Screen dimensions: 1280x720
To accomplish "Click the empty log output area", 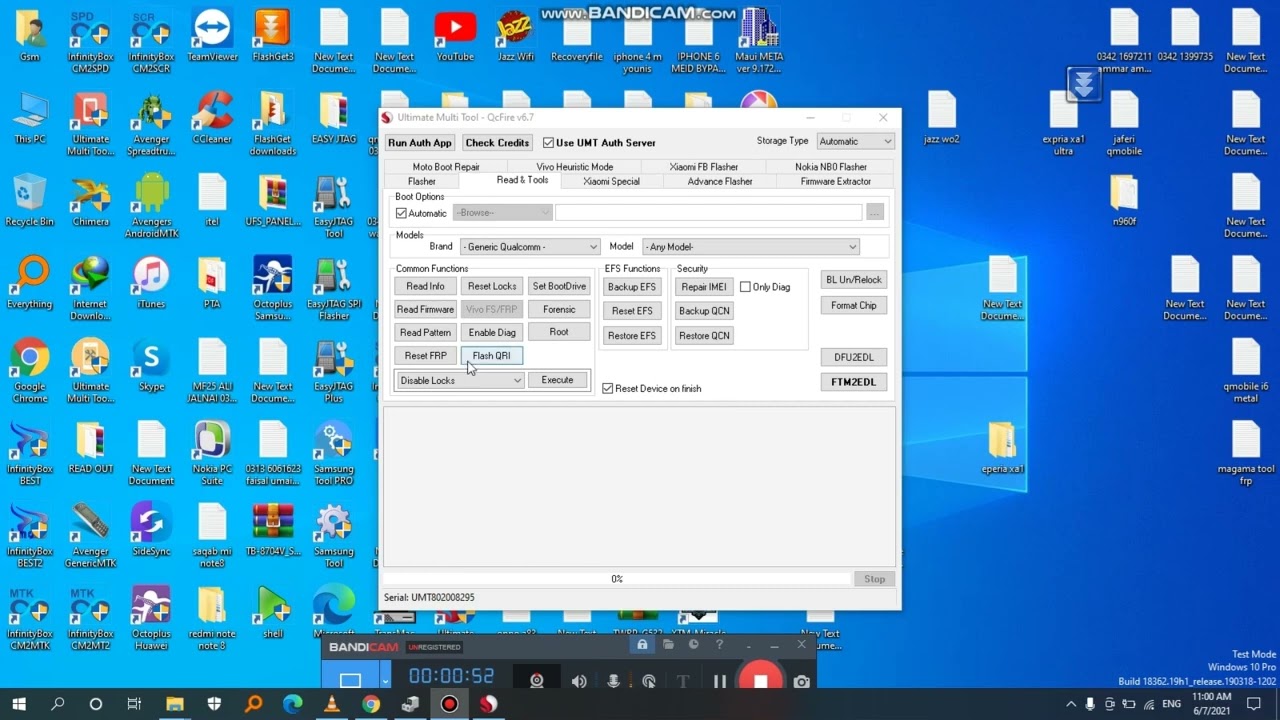I will (640, 487).
